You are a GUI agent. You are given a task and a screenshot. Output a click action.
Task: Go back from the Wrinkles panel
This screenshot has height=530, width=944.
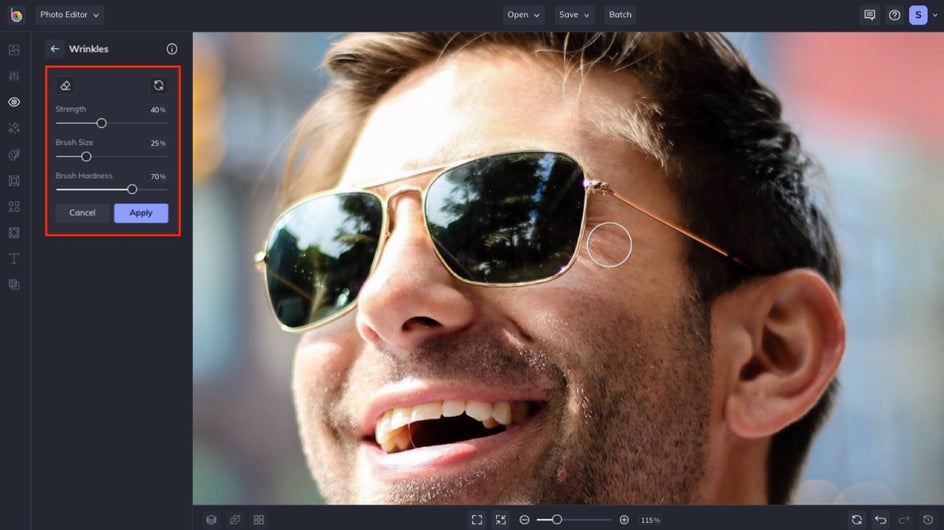(55, 49)
